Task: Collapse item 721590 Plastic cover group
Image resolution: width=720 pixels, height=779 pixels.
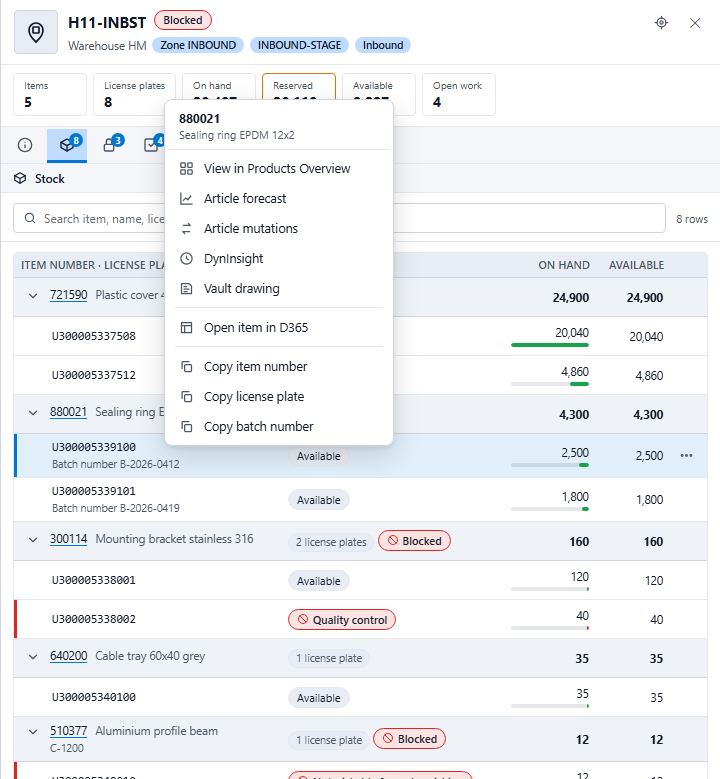Action: [33, 296]
